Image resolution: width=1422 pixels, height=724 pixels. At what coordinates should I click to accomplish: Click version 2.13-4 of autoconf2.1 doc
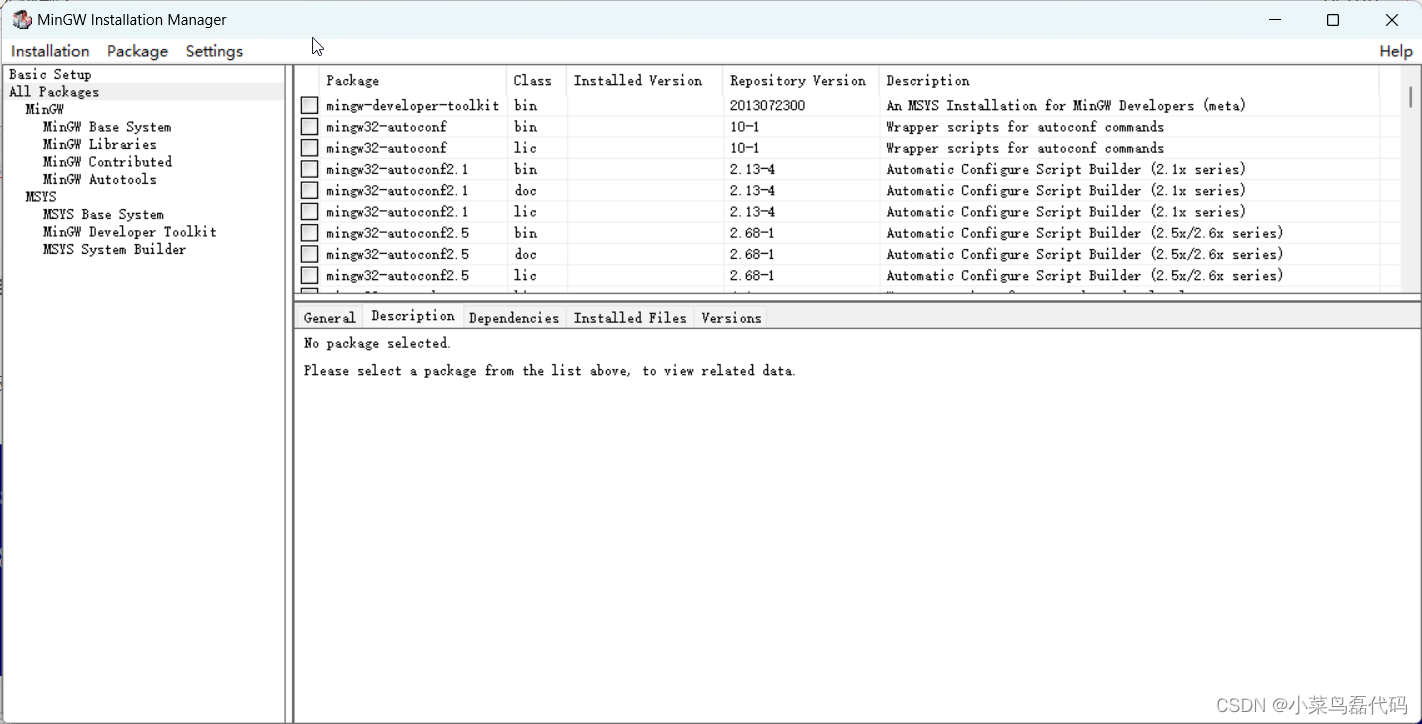(x=752, y=191)
